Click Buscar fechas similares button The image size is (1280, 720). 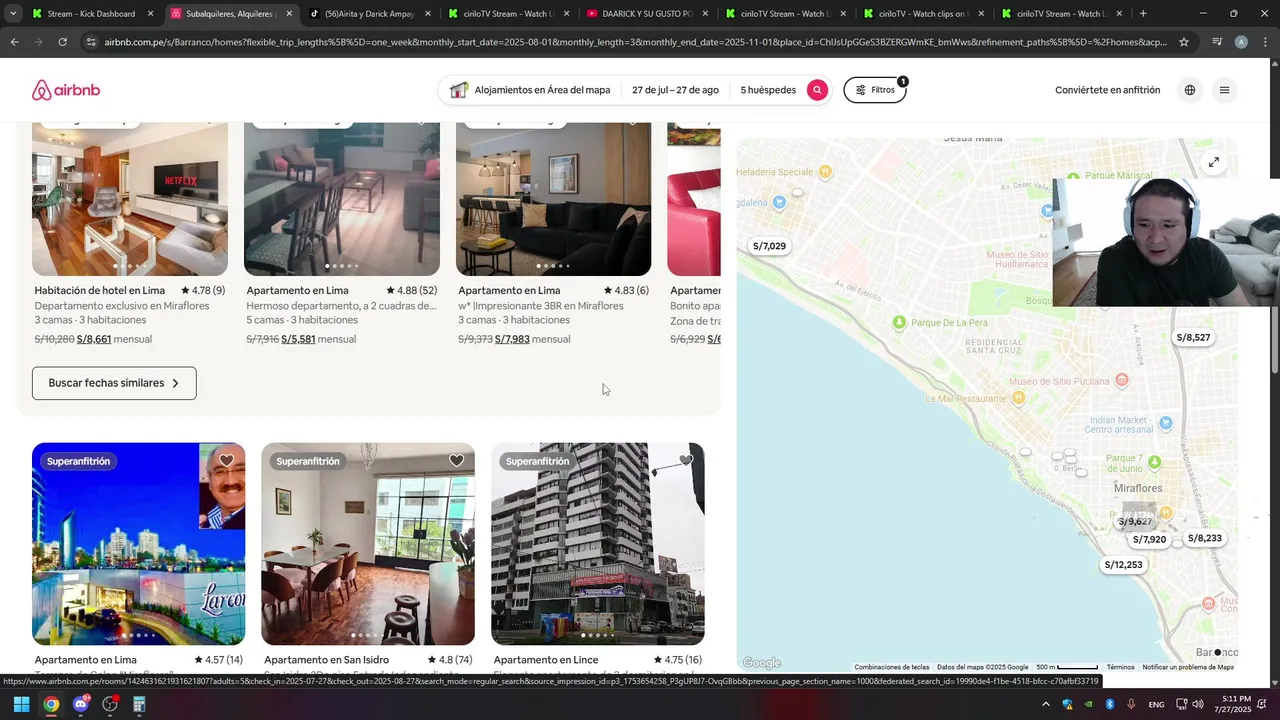pos(114,383)
